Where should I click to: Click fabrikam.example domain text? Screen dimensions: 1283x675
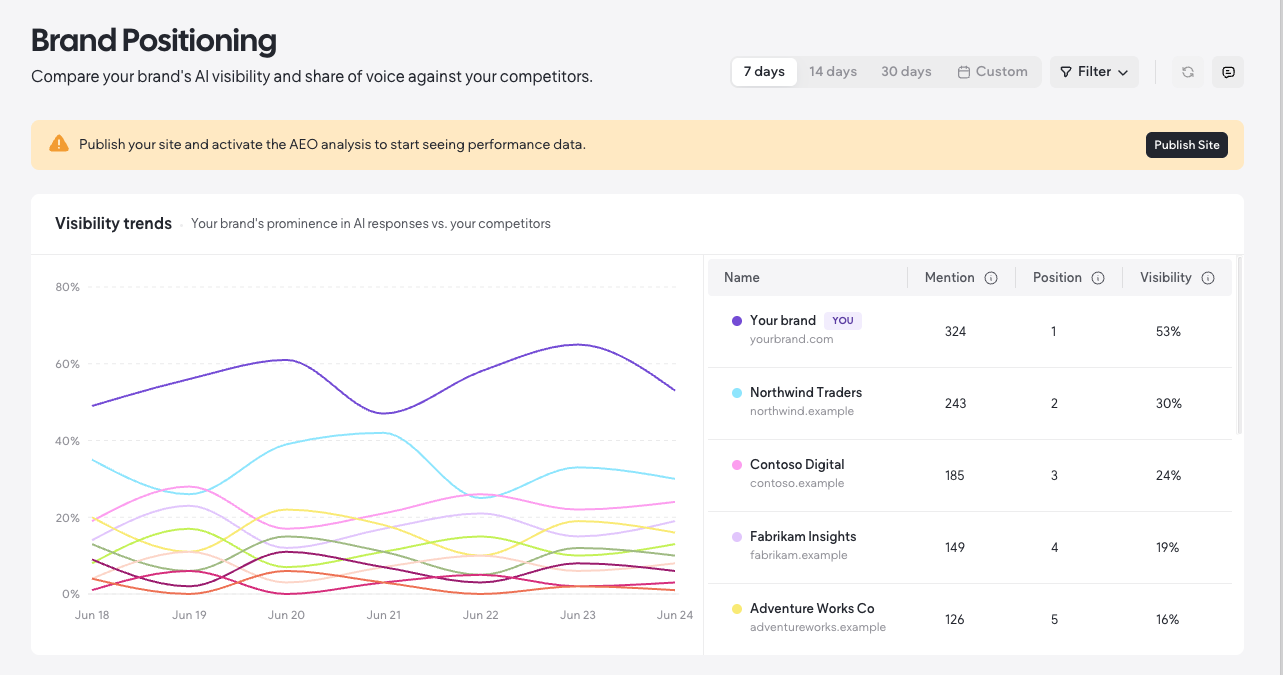pos(799,556)
